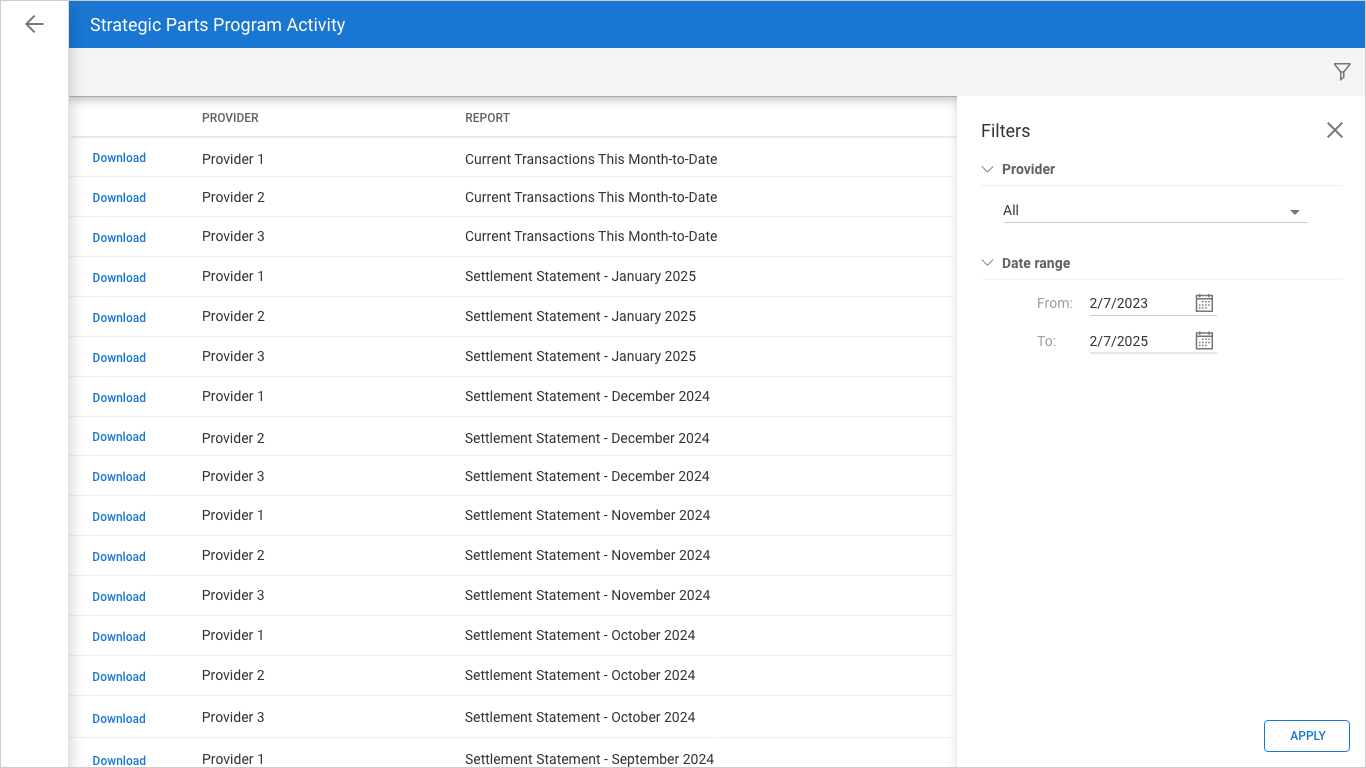Click the To date input field

(x=1138, y=341)
